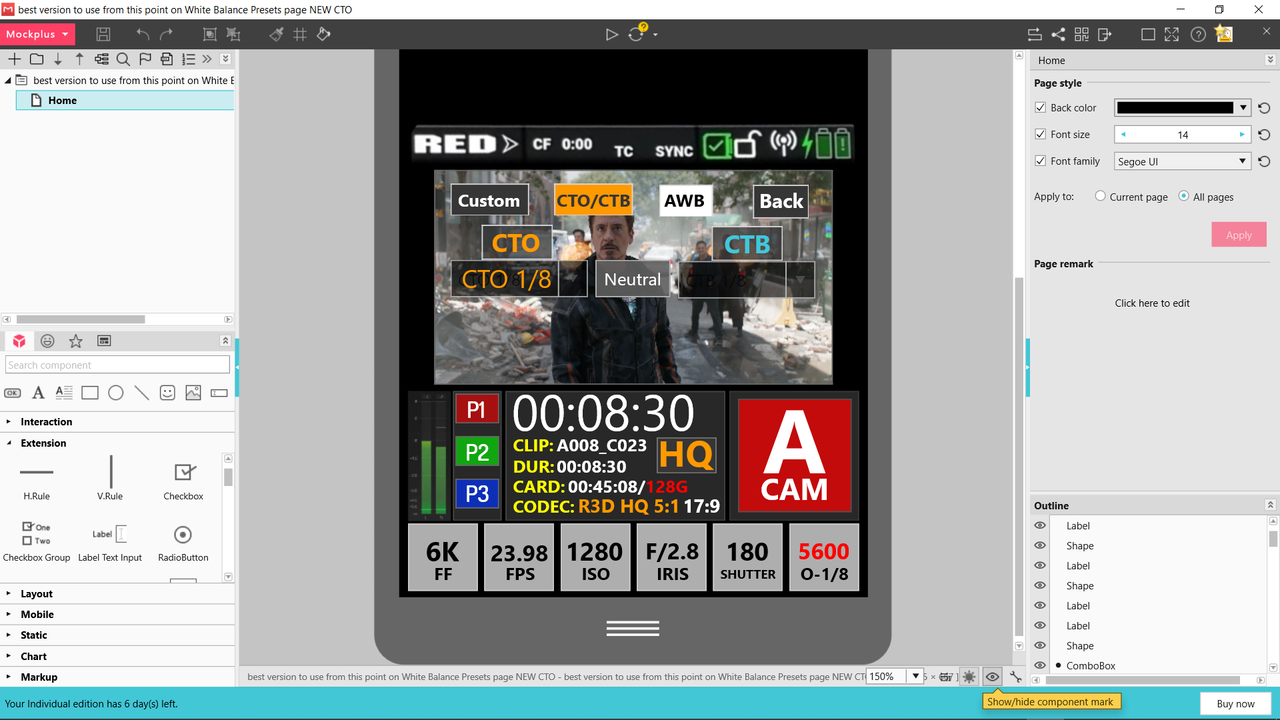This screenshot has height=720, width=1280.
Task: Pick the text label 'A' quick component
Action: pos(38,393)
